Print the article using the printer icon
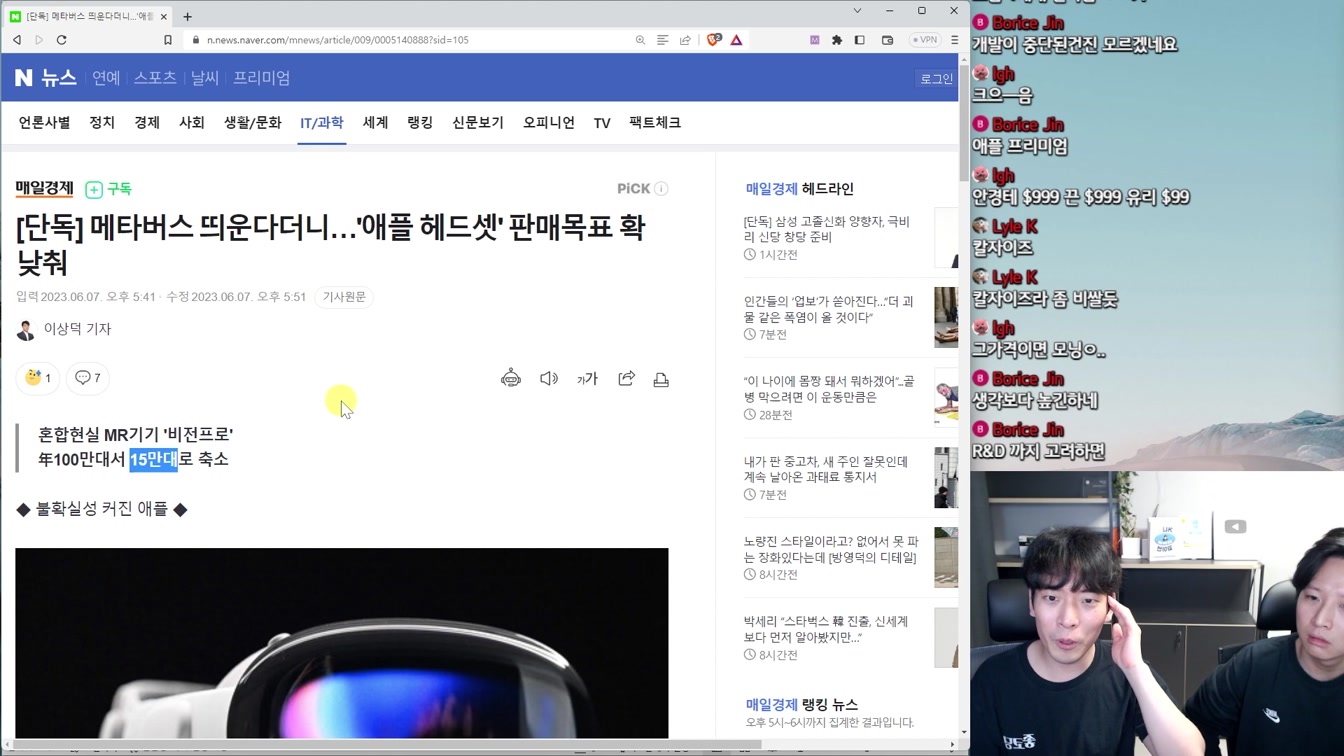This screenshot has height=756, width=1344. coord(661,379)
